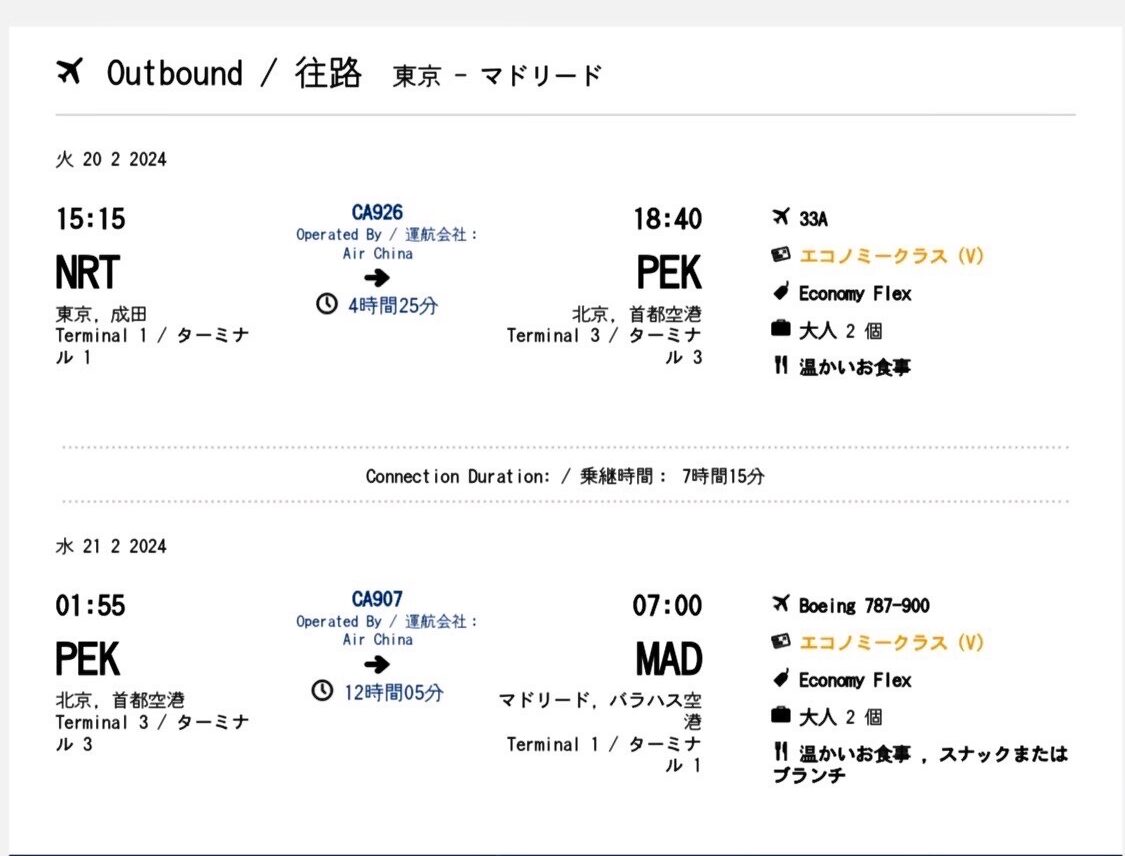Click the 07:00 arrival time
This screenshot has height=856, width=1125.
pos(667,606)
